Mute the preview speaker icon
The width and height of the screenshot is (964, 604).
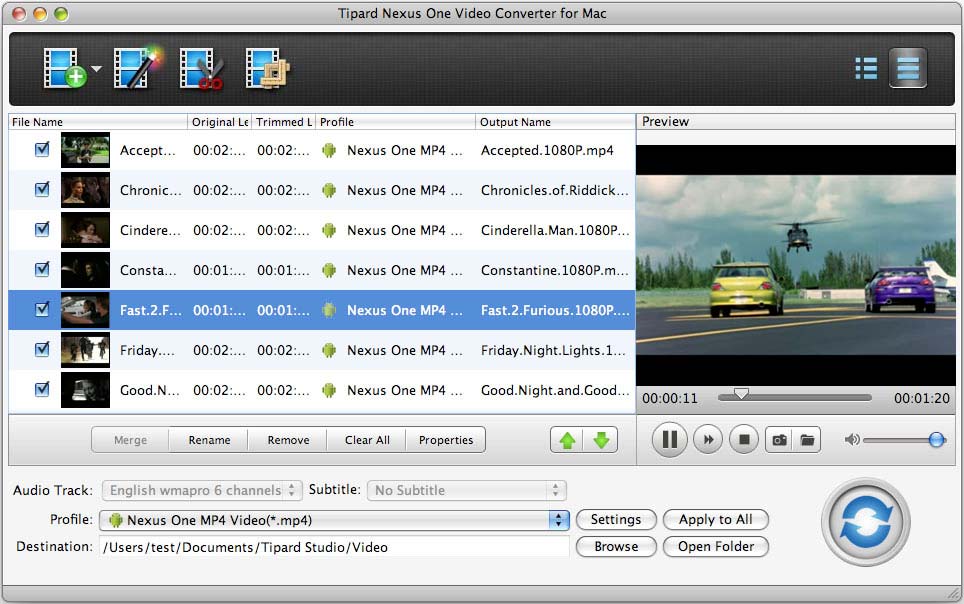[851, 439]
